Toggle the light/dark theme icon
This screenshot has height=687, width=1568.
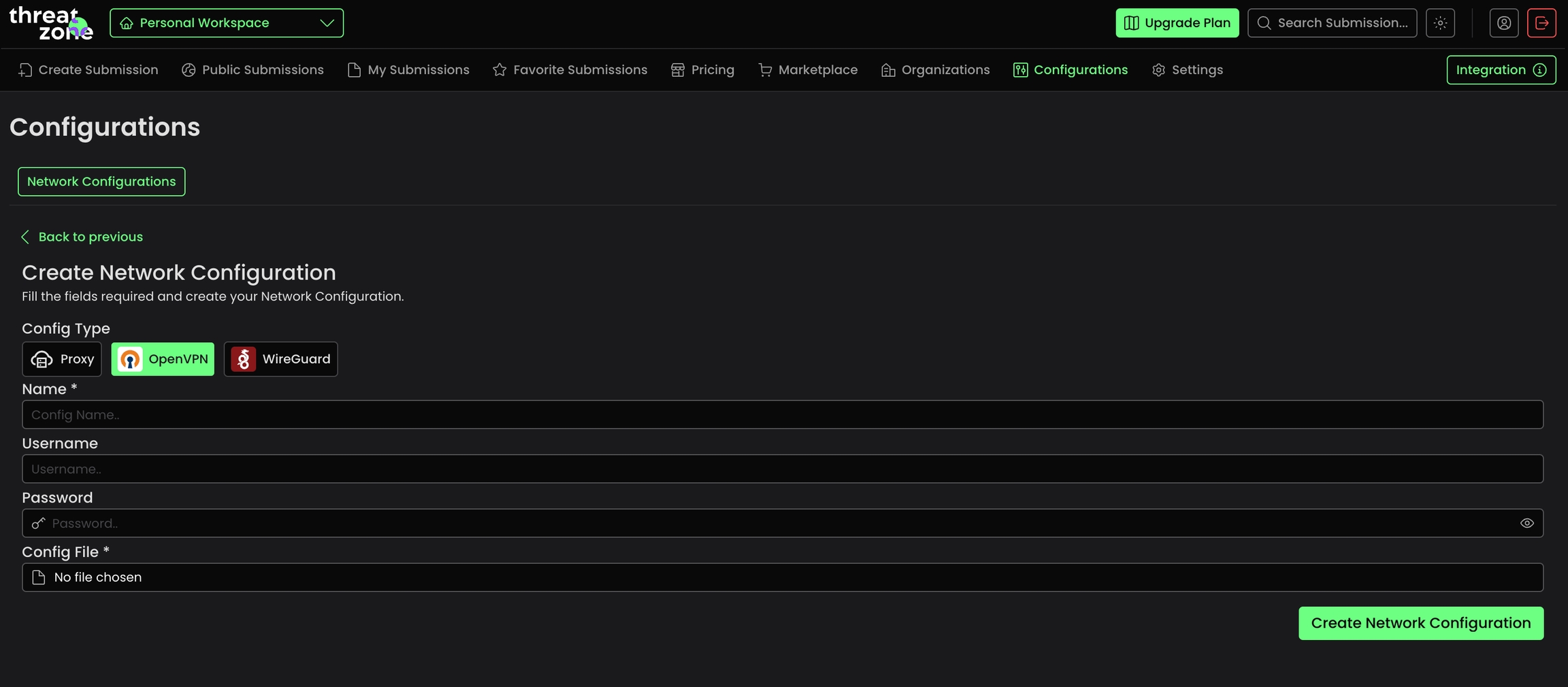pos(1440,23)
